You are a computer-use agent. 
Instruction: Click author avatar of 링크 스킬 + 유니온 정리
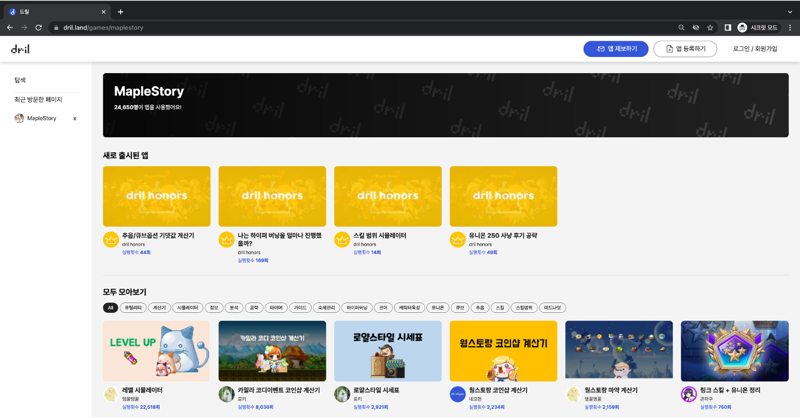coord(689,394)
